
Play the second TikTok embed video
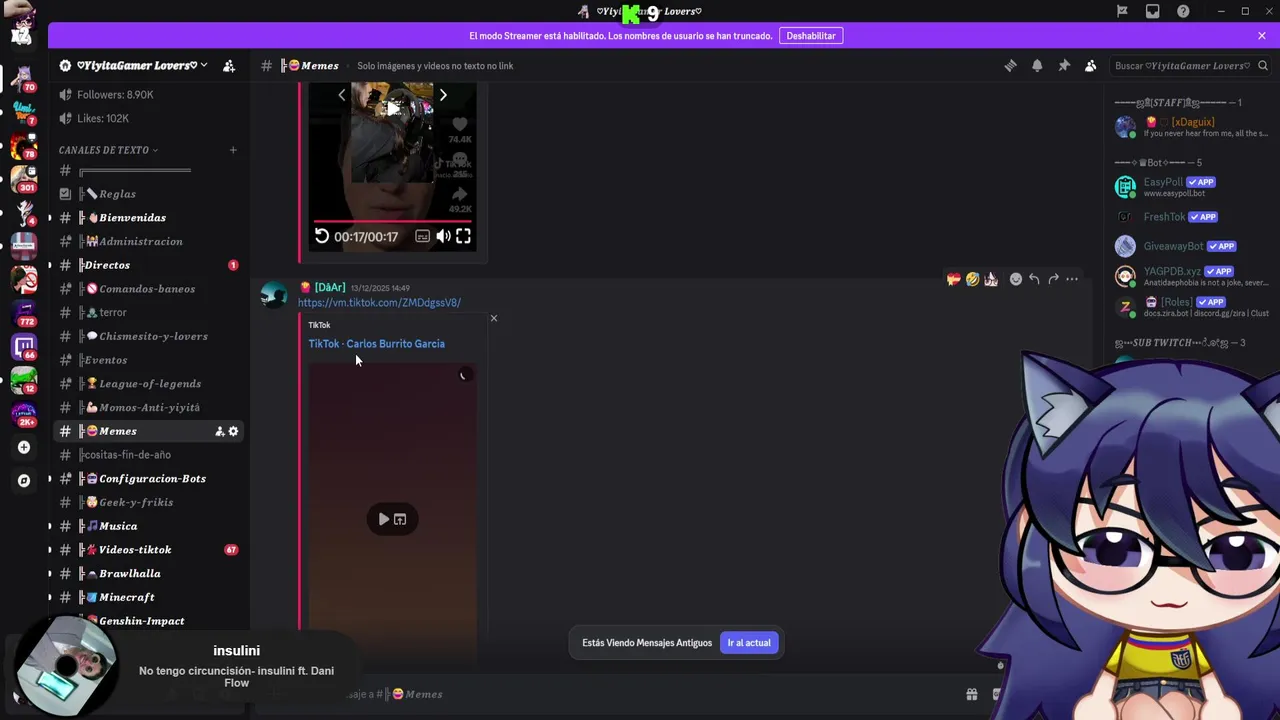click(x=383, y=519)
